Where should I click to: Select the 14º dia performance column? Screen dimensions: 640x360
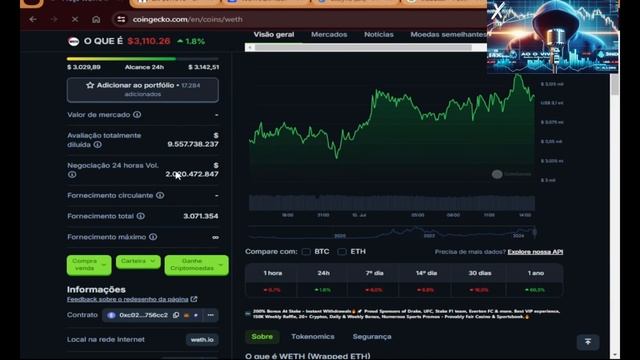[x=426, y=281]
